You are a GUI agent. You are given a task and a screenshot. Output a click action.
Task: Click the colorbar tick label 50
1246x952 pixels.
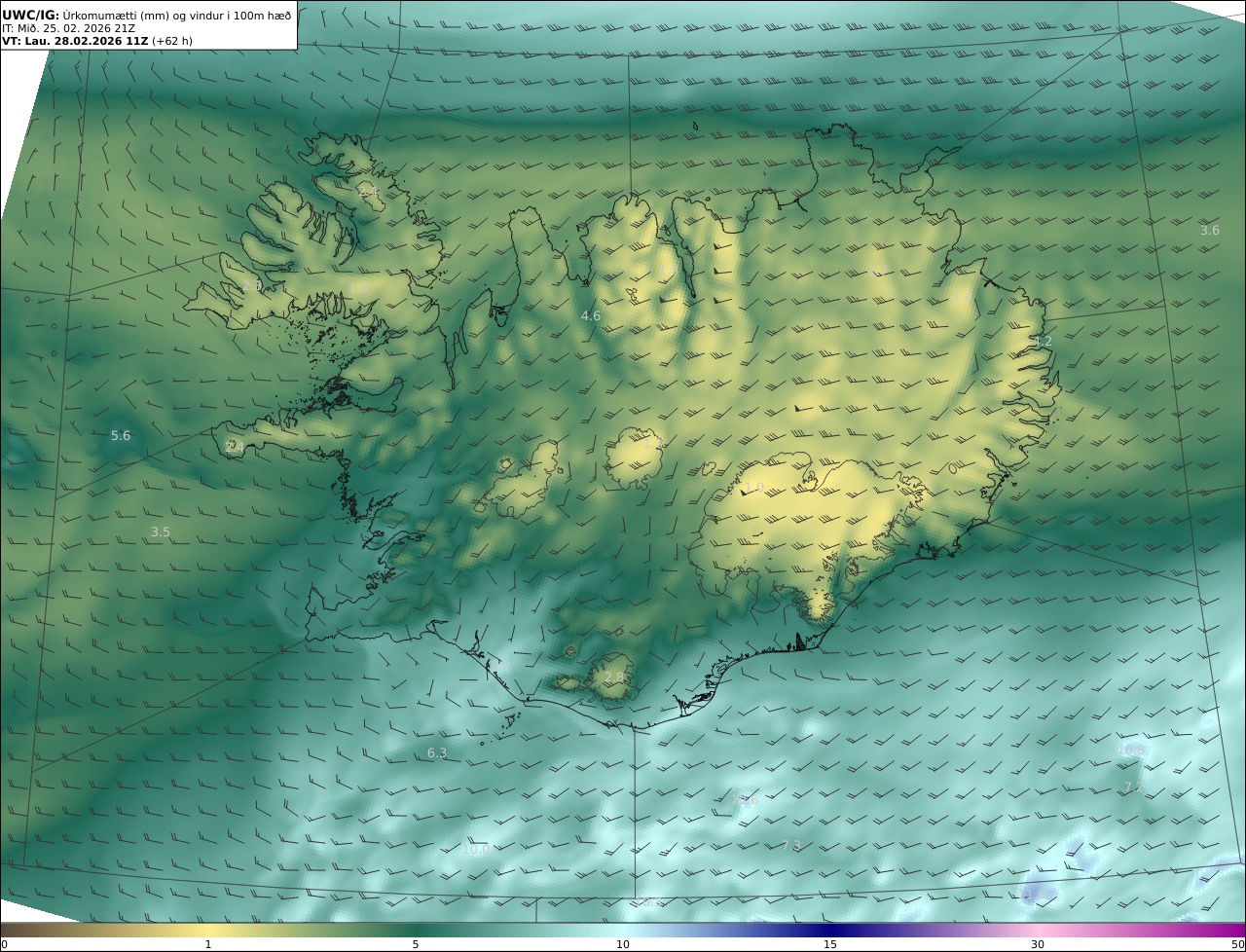[x=1237, y=944]
